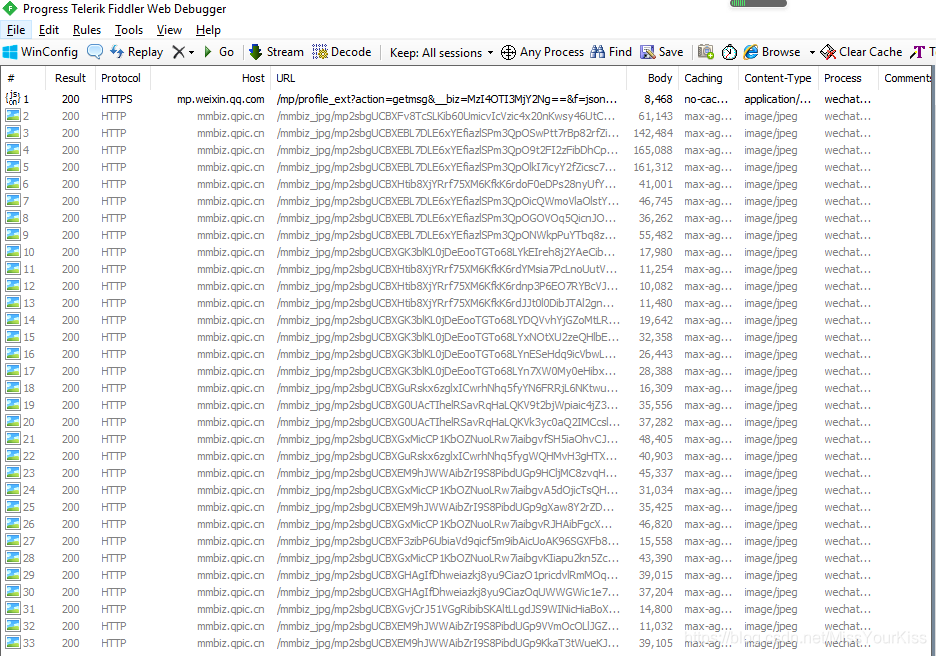936x656 pixels.
Task: Open the View menu
Action: click(x=170, y=30)
